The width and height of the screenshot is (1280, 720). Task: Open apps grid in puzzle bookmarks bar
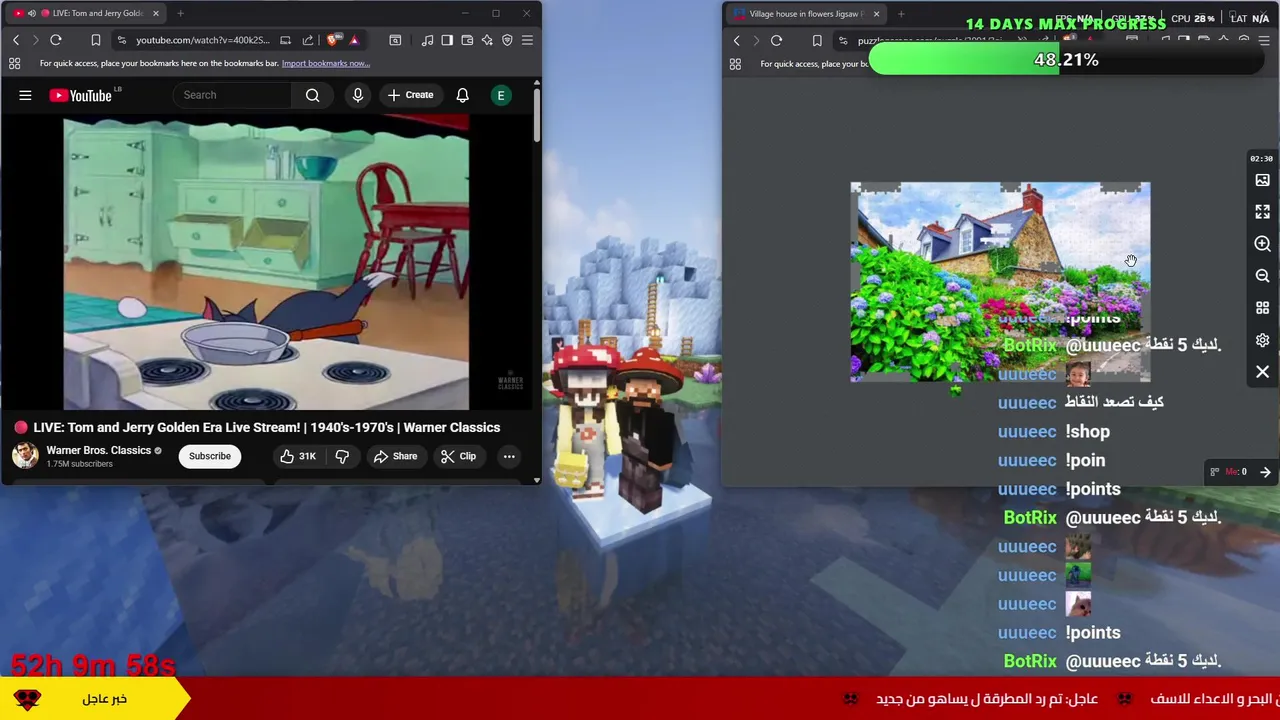point(735,64)
